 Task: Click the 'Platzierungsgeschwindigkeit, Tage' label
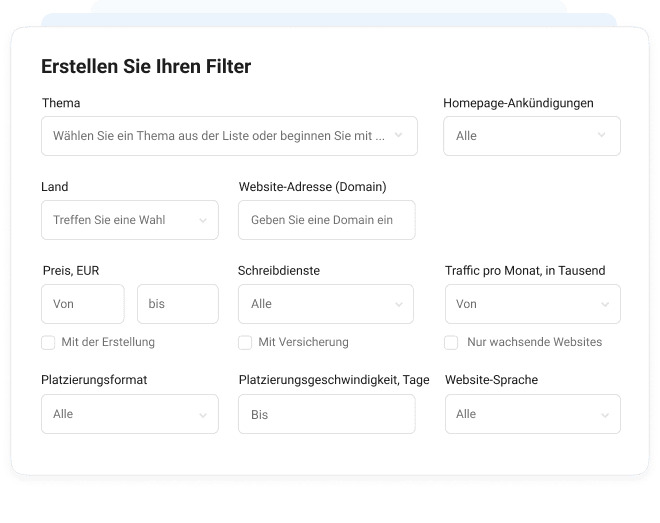coord(334,380)
